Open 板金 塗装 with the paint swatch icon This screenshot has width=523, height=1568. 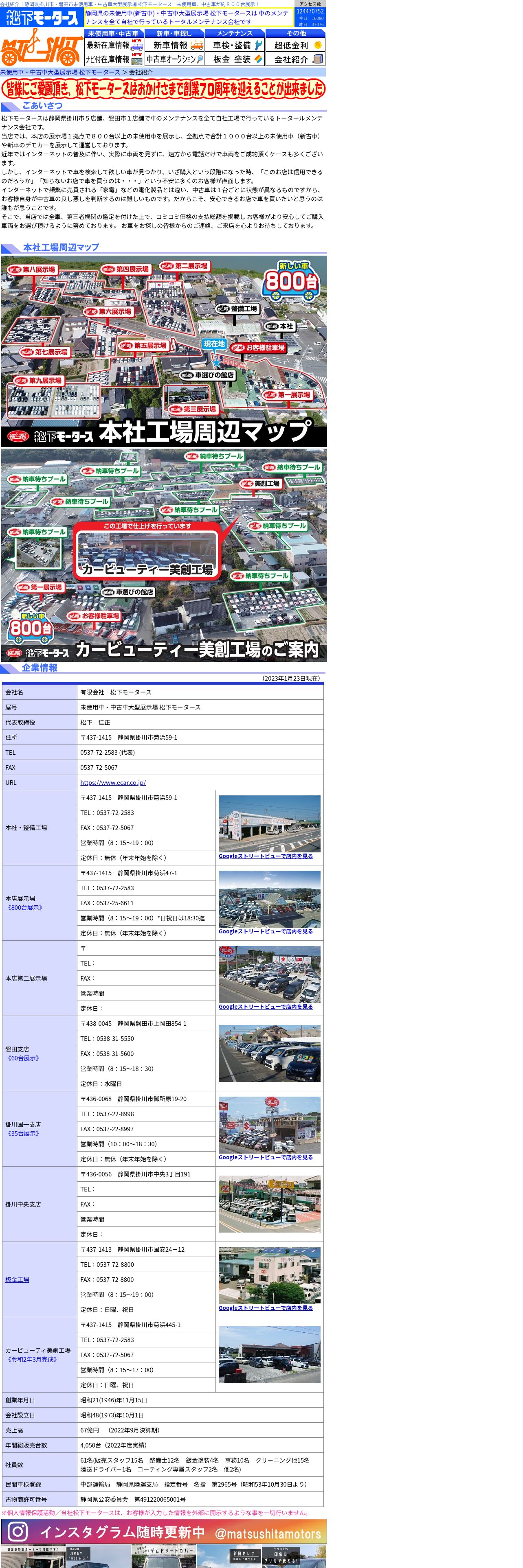234,59
